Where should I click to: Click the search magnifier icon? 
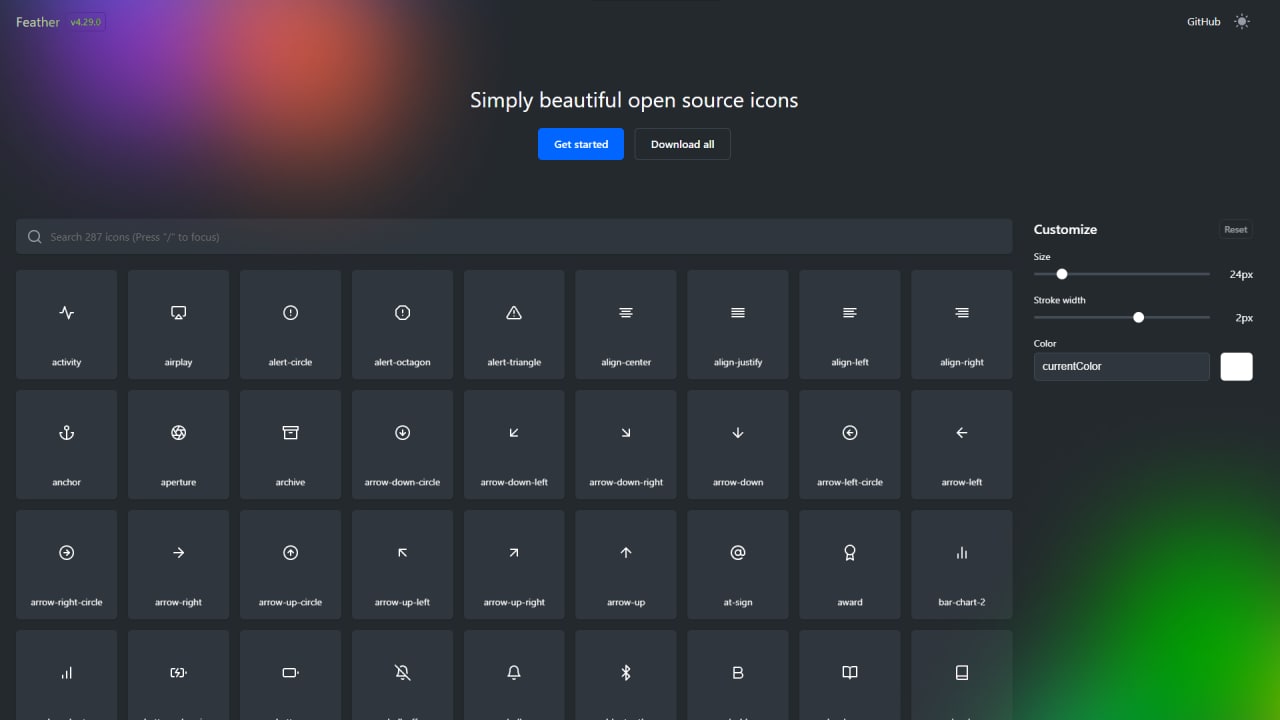point(35,237)
